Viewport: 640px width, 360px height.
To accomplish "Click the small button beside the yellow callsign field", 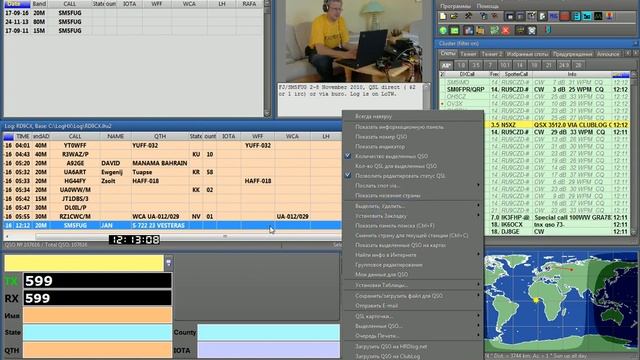I will [x=168, y=263].
